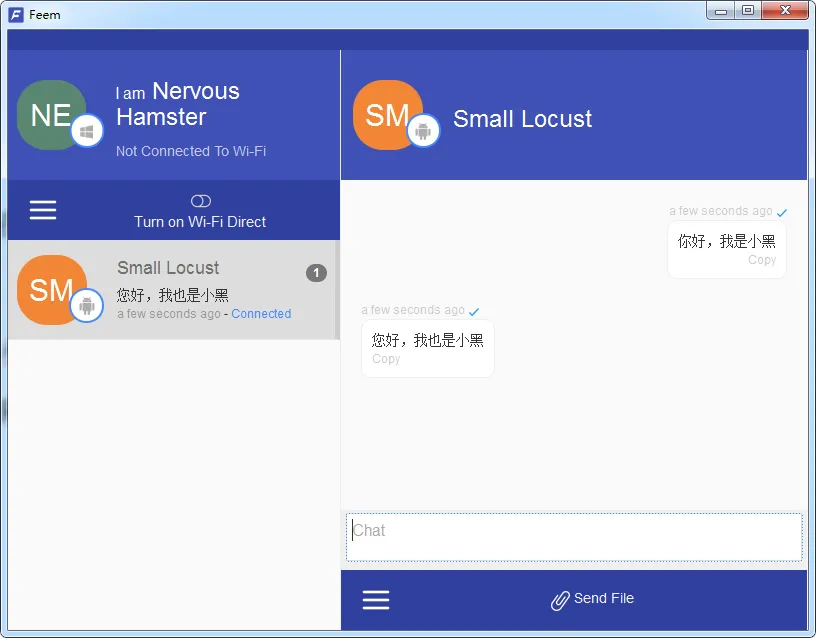
Task: Click the Small Locust chat header title
Action: click(522, 119)
